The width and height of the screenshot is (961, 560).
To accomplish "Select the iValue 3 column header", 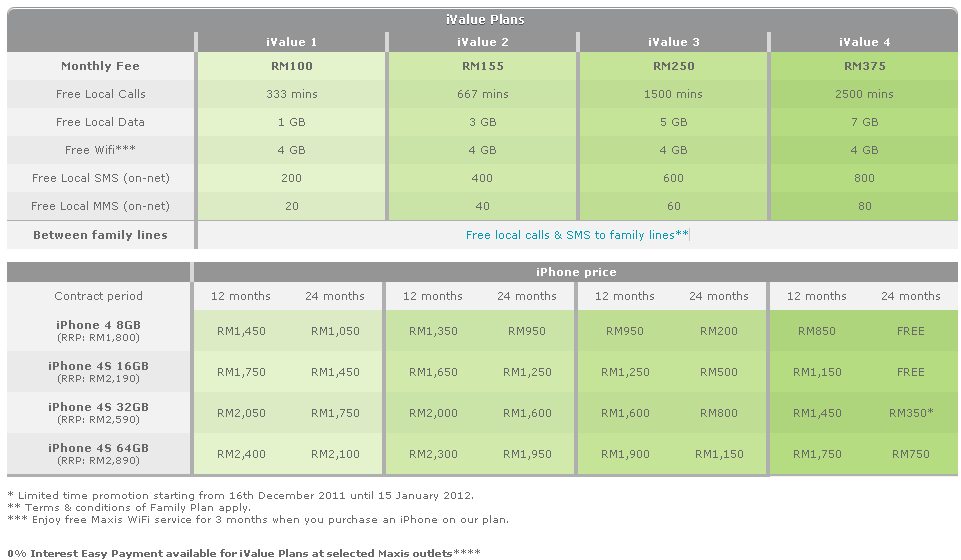I will pyautogui.click(x=673, y=42).
